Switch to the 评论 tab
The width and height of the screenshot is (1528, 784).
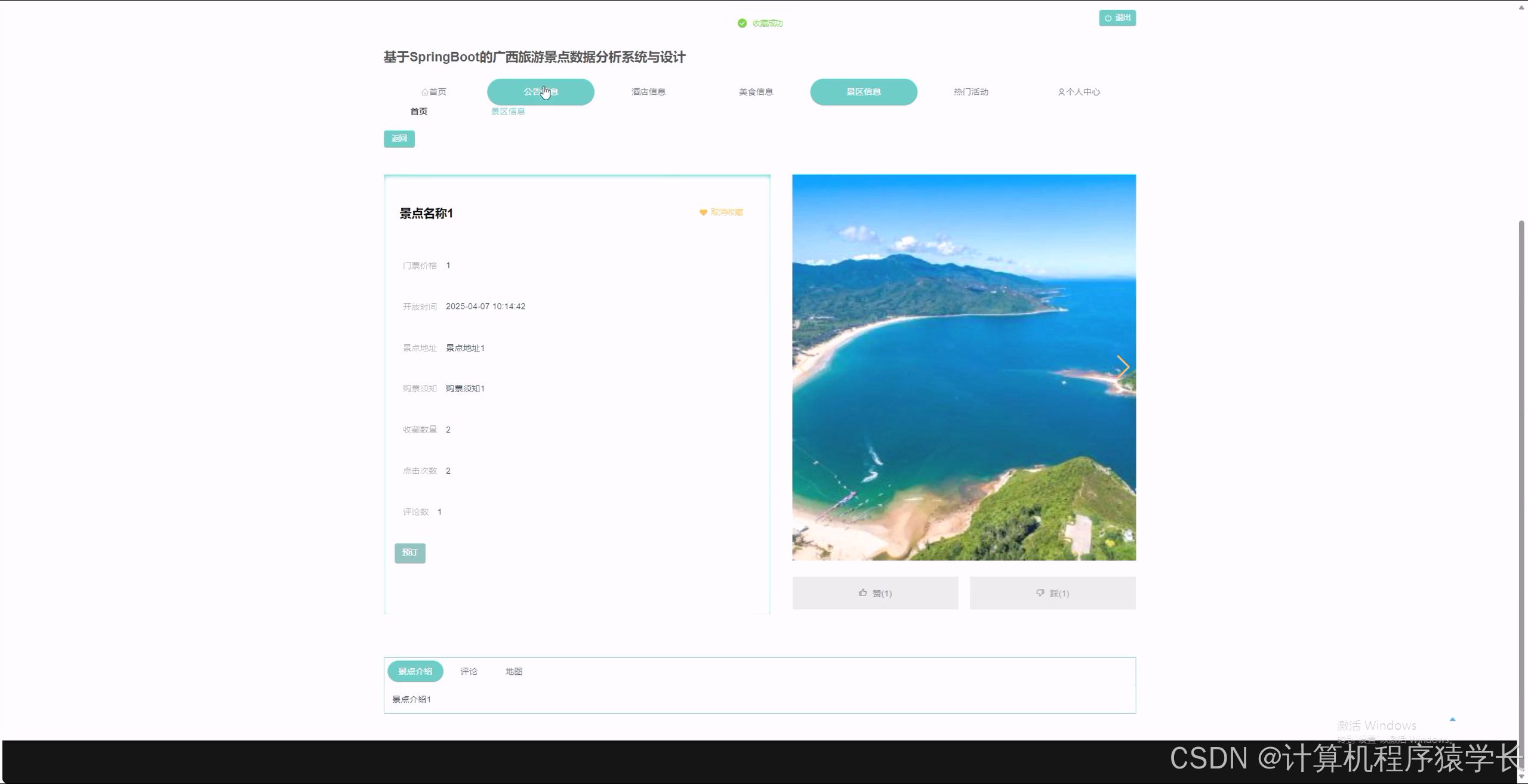coord(469,671)
